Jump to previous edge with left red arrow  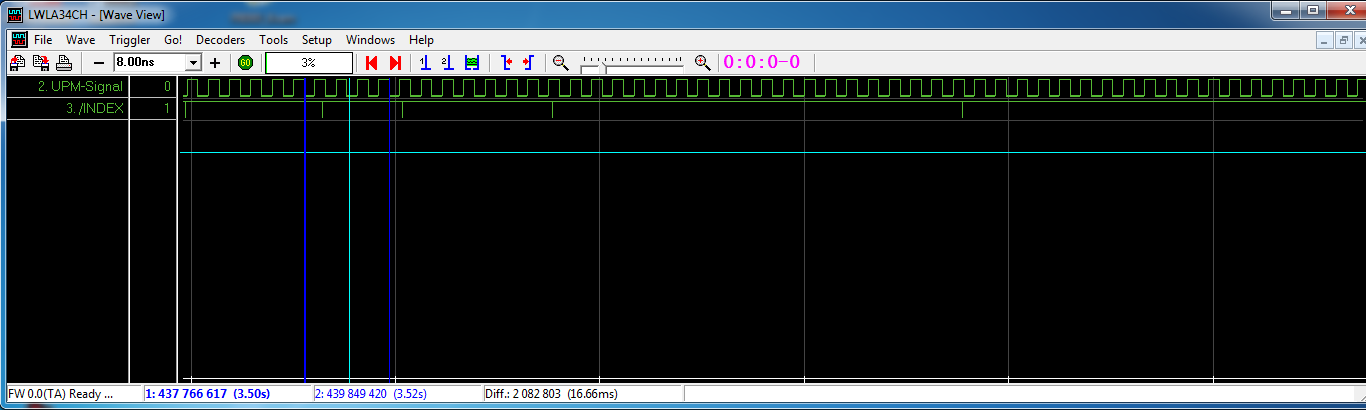371,63
